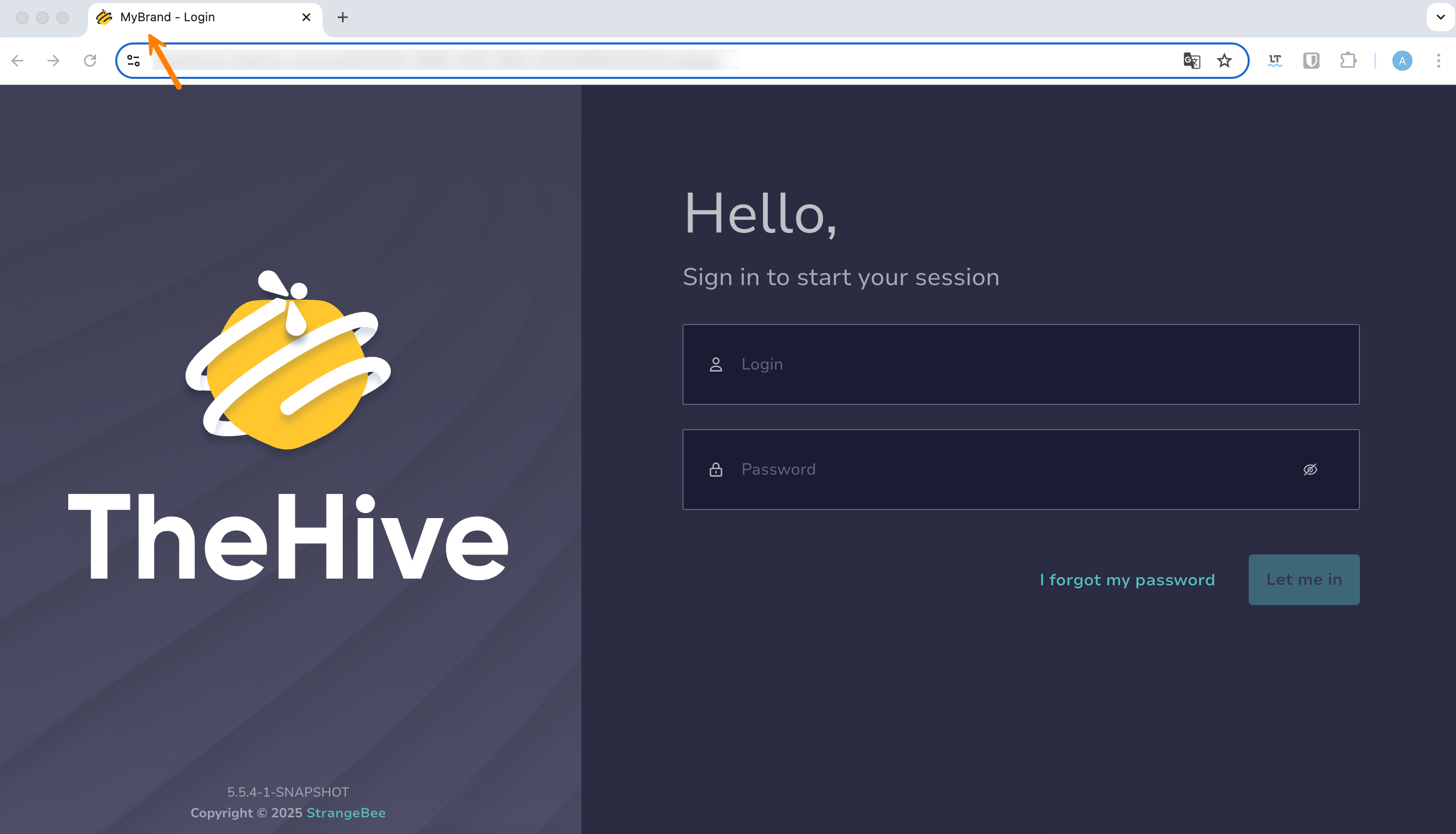Viewport: 1456px width, 834px height.
Task: Click the TheHive wordmark text
Action: (x=288, y=536)
